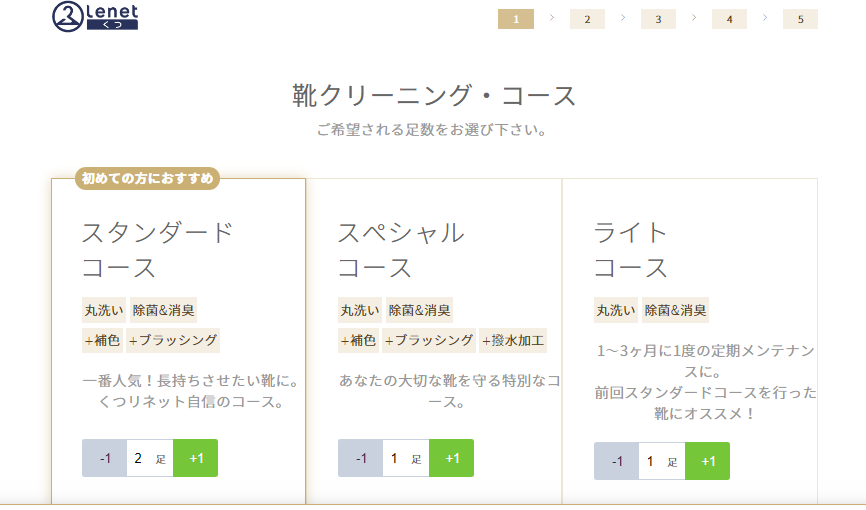Click the 1〜3ヶ月に1度 description text
Screen dimensions: 866x510
pyautogui.click(x=705, y=382)
